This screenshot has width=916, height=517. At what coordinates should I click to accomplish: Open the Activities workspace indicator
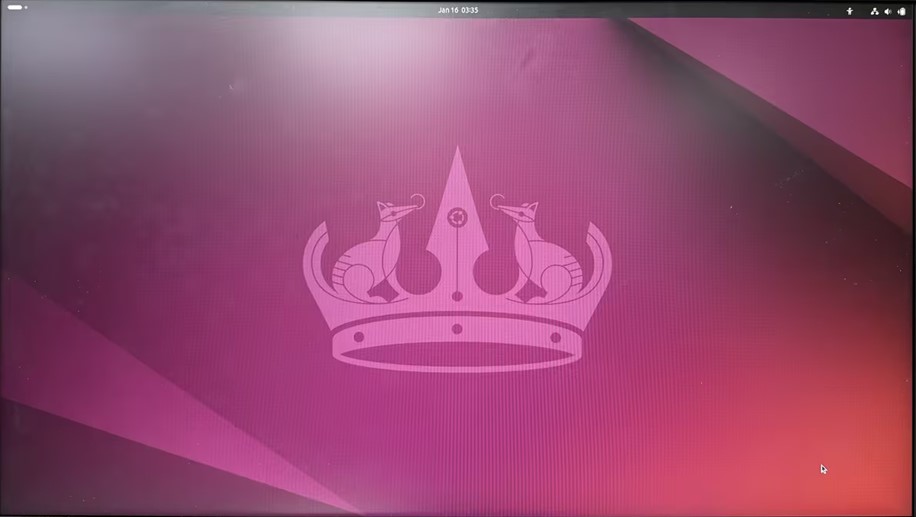coord(18,8)
